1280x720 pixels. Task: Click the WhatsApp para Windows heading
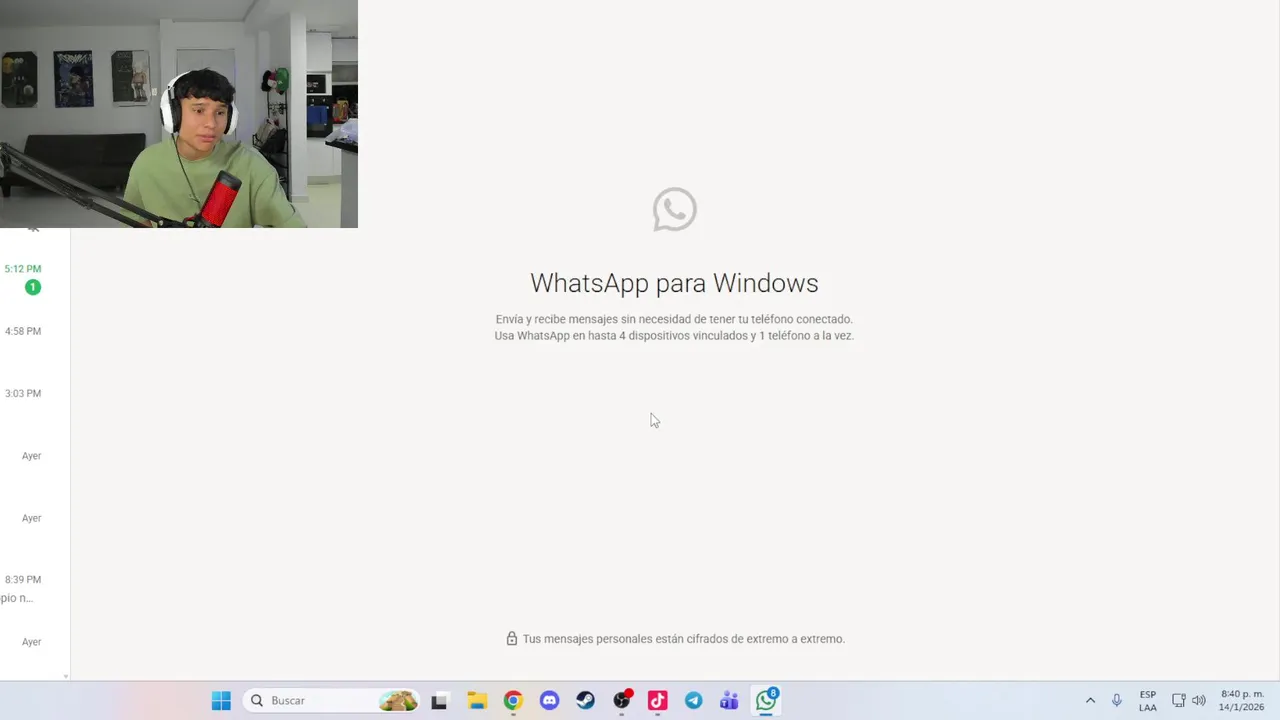(674, 283)
